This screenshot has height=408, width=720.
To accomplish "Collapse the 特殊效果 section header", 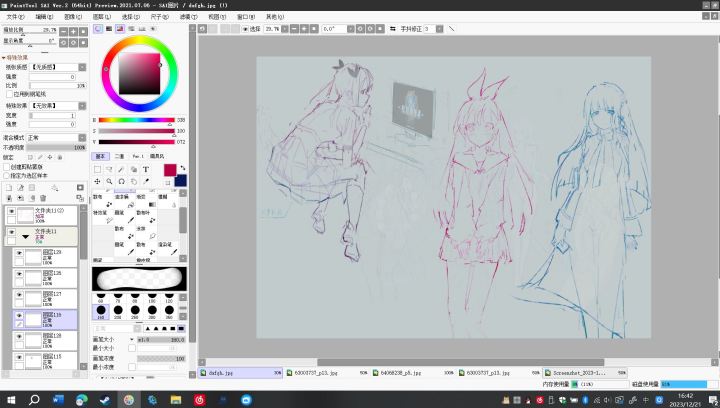I will [15, 57].
